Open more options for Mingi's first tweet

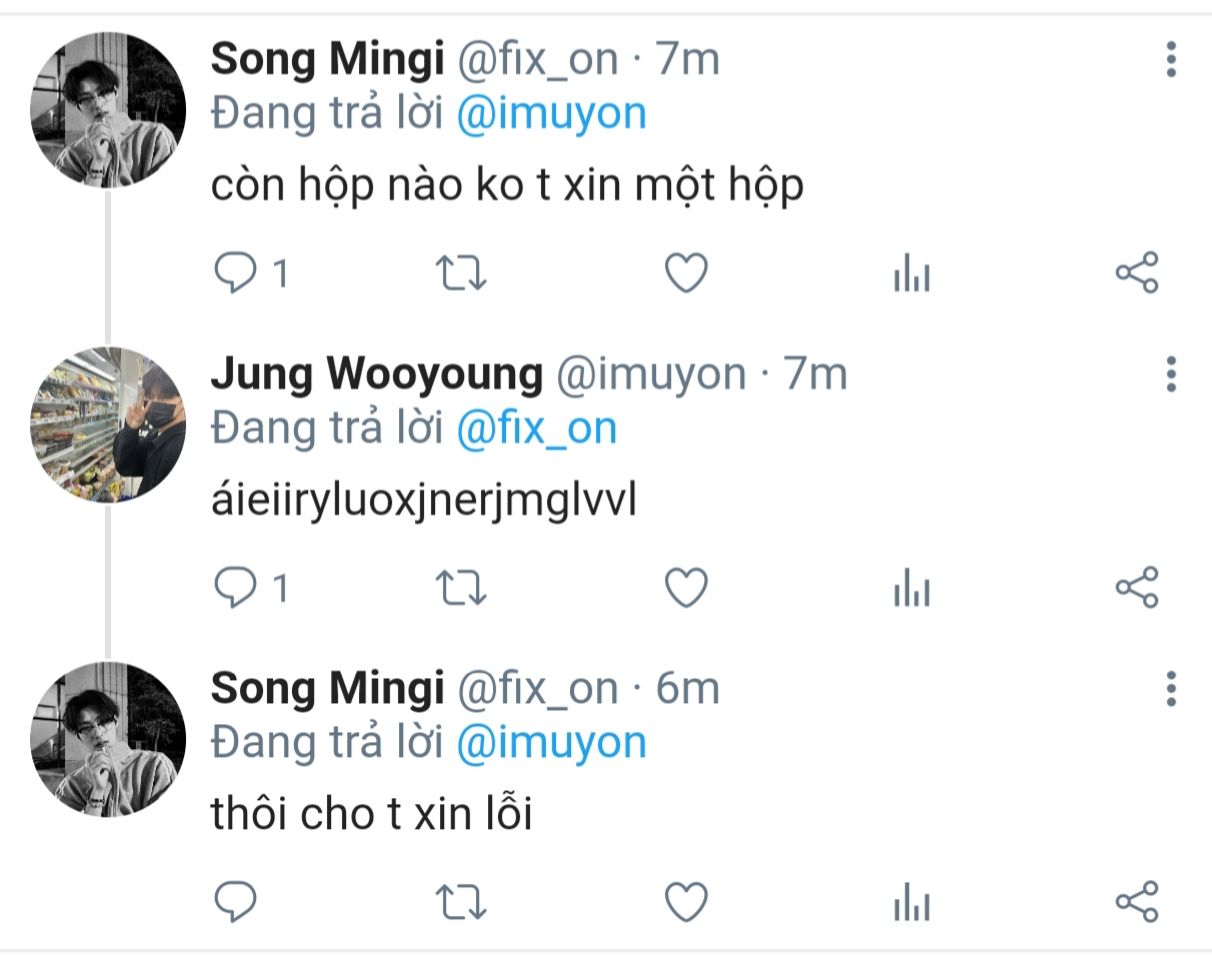point(1171,60)
